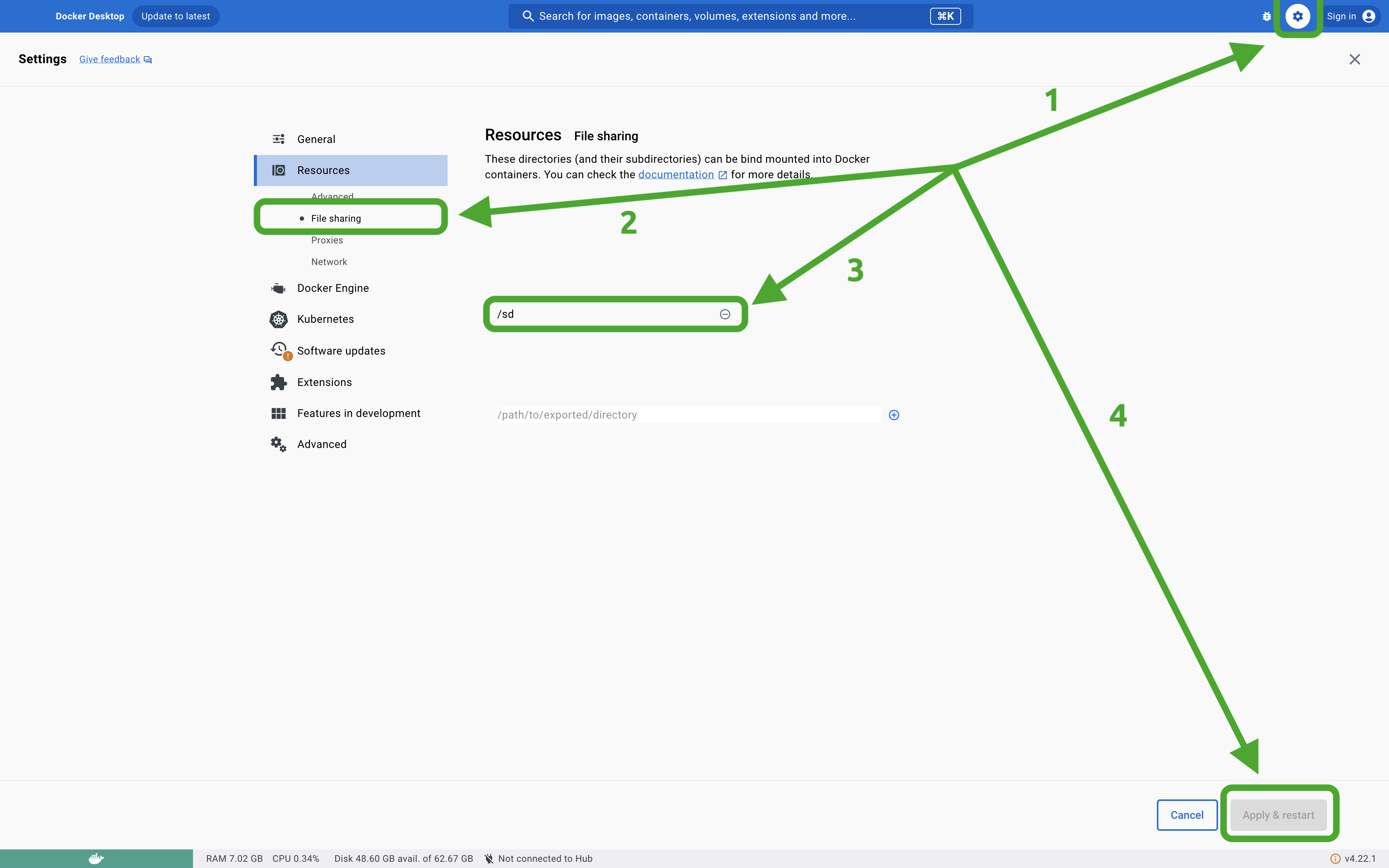Click the external link icon after documentation
The width and height of the screenshot is (1389, 868).
click(723, 175)
